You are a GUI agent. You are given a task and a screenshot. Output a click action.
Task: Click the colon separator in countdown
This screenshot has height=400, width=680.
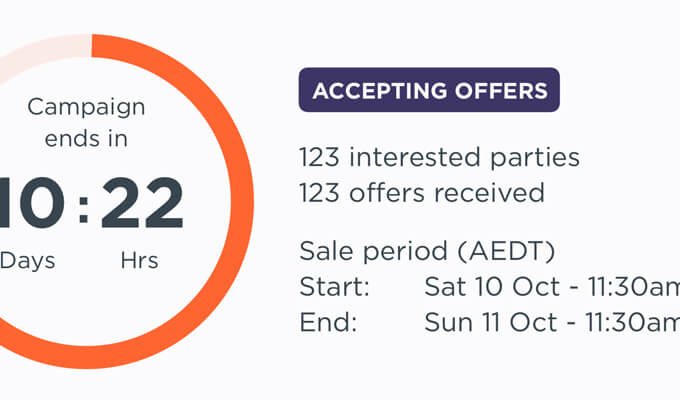tap(83, 210)
